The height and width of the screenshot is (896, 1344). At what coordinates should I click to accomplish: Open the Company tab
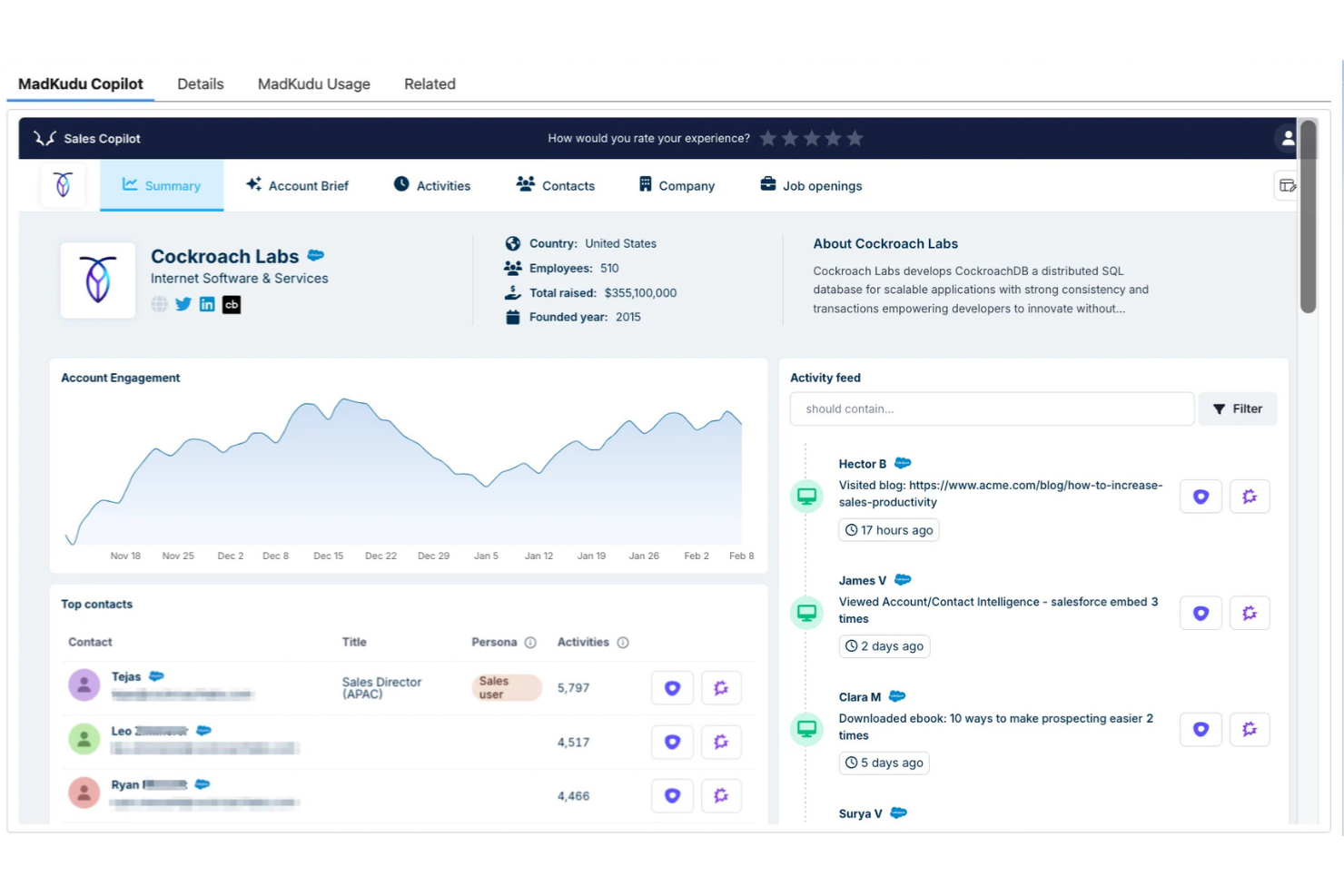(677, 185)
